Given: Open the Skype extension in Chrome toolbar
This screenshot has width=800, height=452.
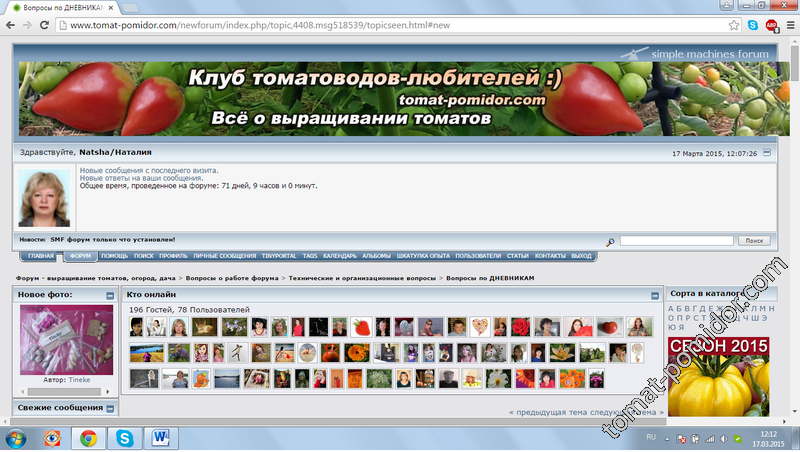Looking at the screenshot, I should 752,24.
